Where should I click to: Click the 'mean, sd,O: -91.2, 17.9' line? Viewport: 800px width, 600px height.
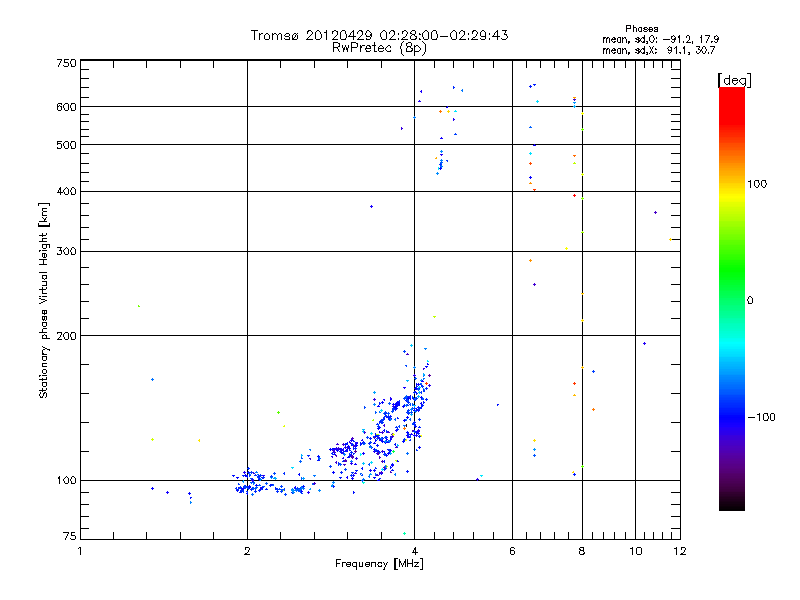click(660, 39)
